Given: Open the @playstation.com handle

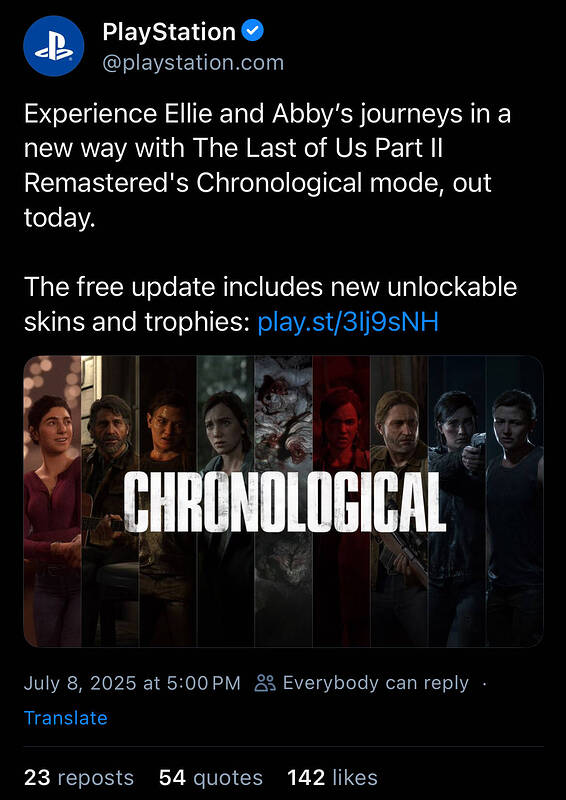Looking at the screenshot, I should (193, 63).
